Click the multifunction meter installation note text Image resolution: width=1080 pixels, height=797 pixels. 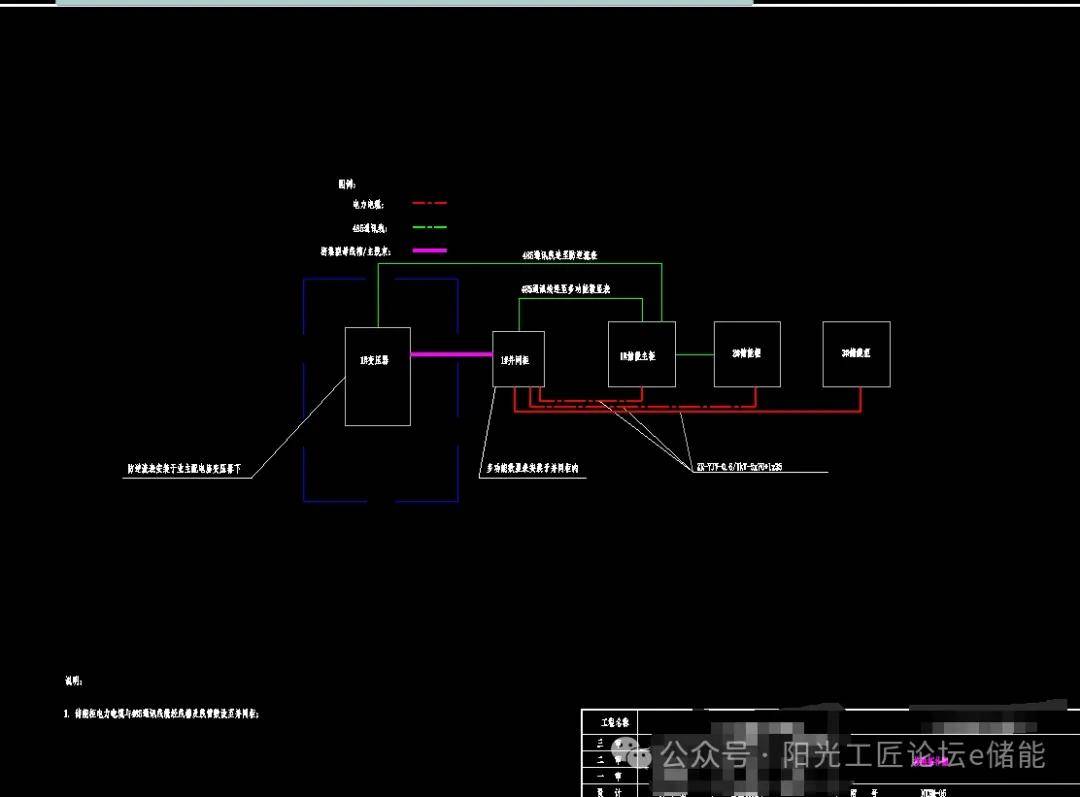(x=533, y=468)
